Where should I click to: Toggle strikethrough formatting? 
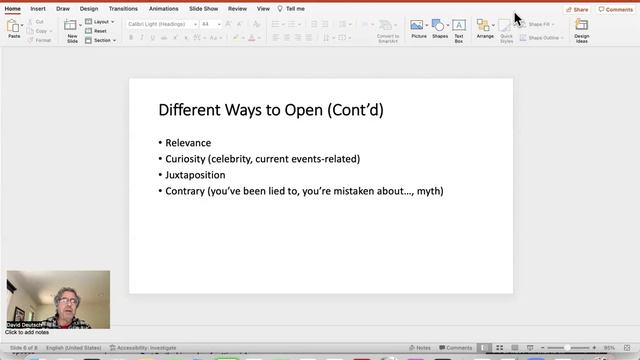point(163,38)
